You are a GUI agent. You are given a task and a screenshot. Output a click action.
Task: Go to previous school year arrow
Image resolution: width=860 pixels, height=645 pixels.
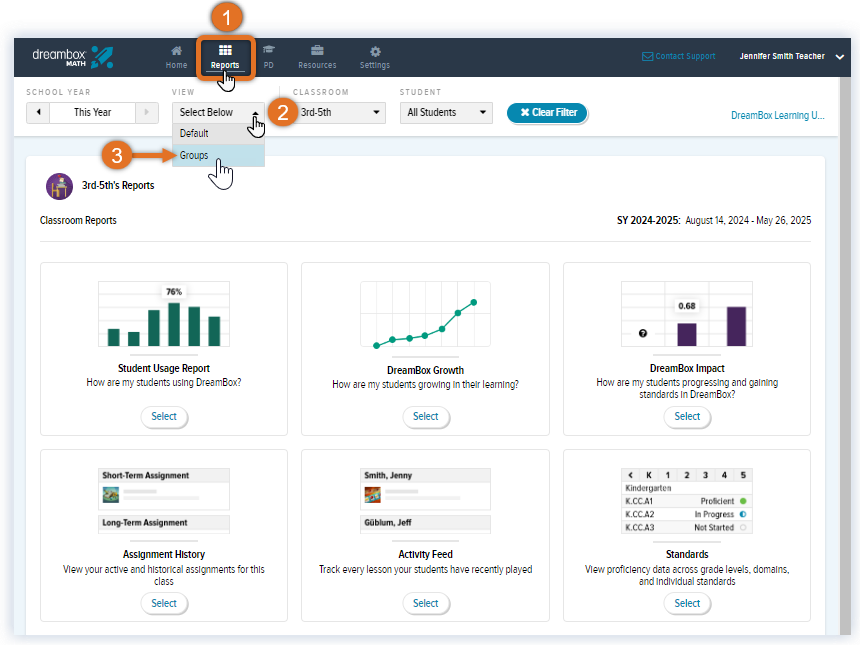point(38,112)
